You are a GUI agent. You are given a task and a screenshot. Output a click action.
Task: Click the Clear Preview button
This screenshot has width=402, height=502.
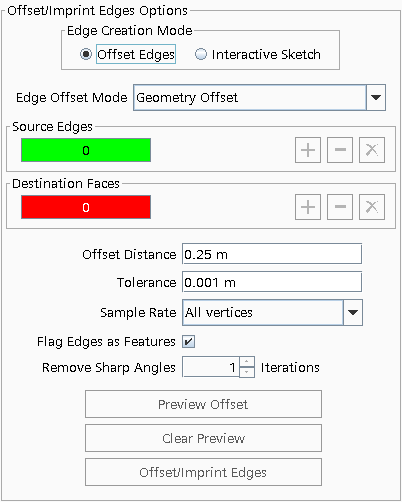pyautogui.click(x=203, y=438)
